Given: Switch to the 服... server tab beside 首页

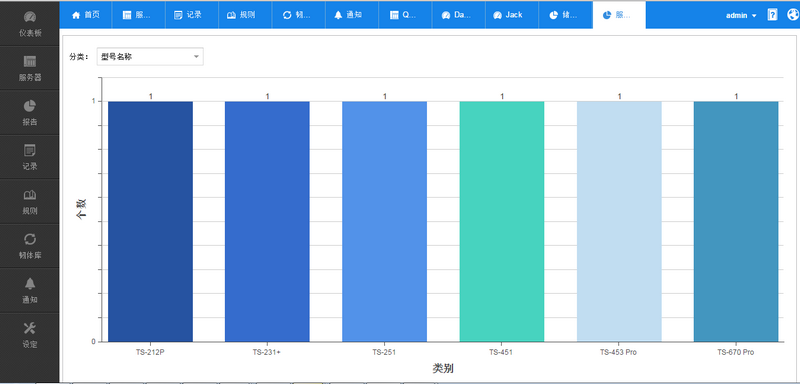Looking at the screenshot, I should tap(138, 15).
